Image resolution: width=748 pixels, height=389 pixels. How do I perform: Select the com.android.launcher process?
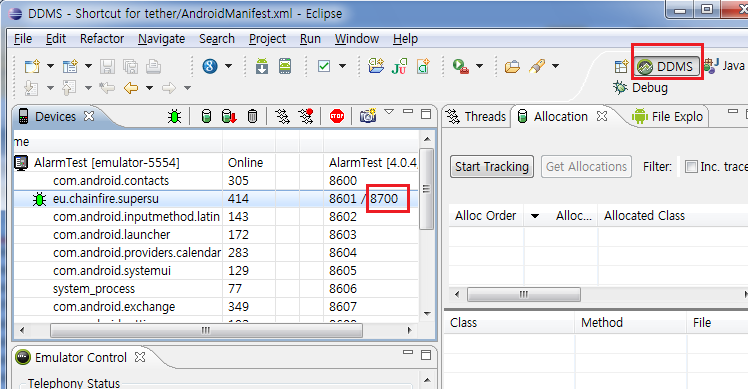tap(216, 235)
